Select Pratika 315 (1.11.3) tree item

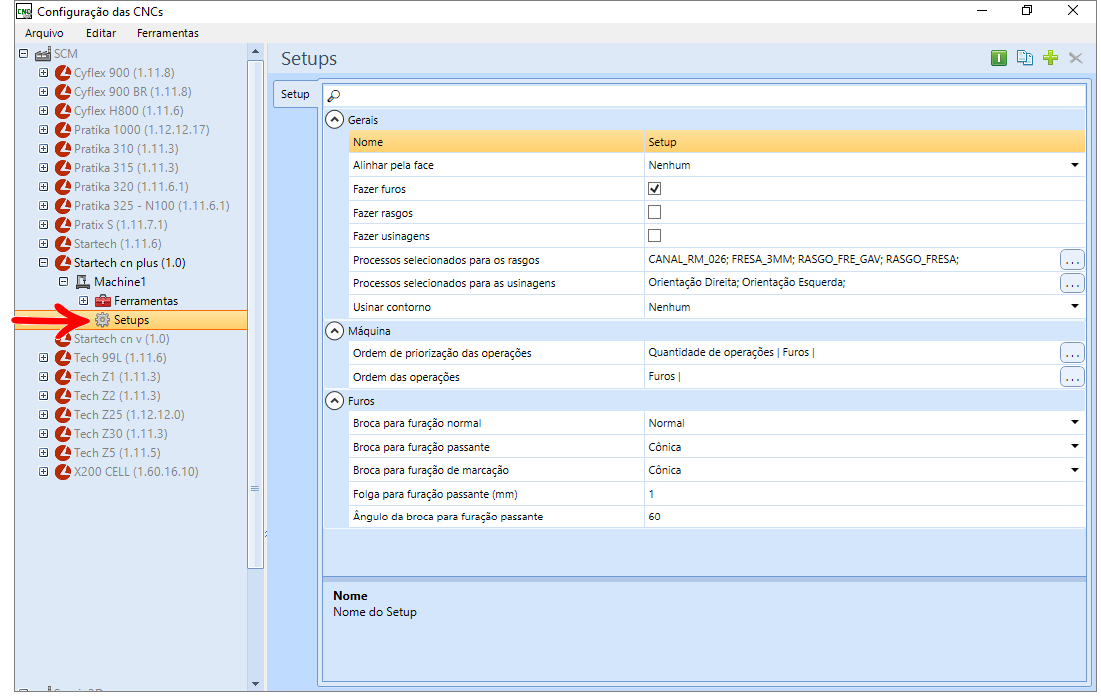(x=126, y=168)
